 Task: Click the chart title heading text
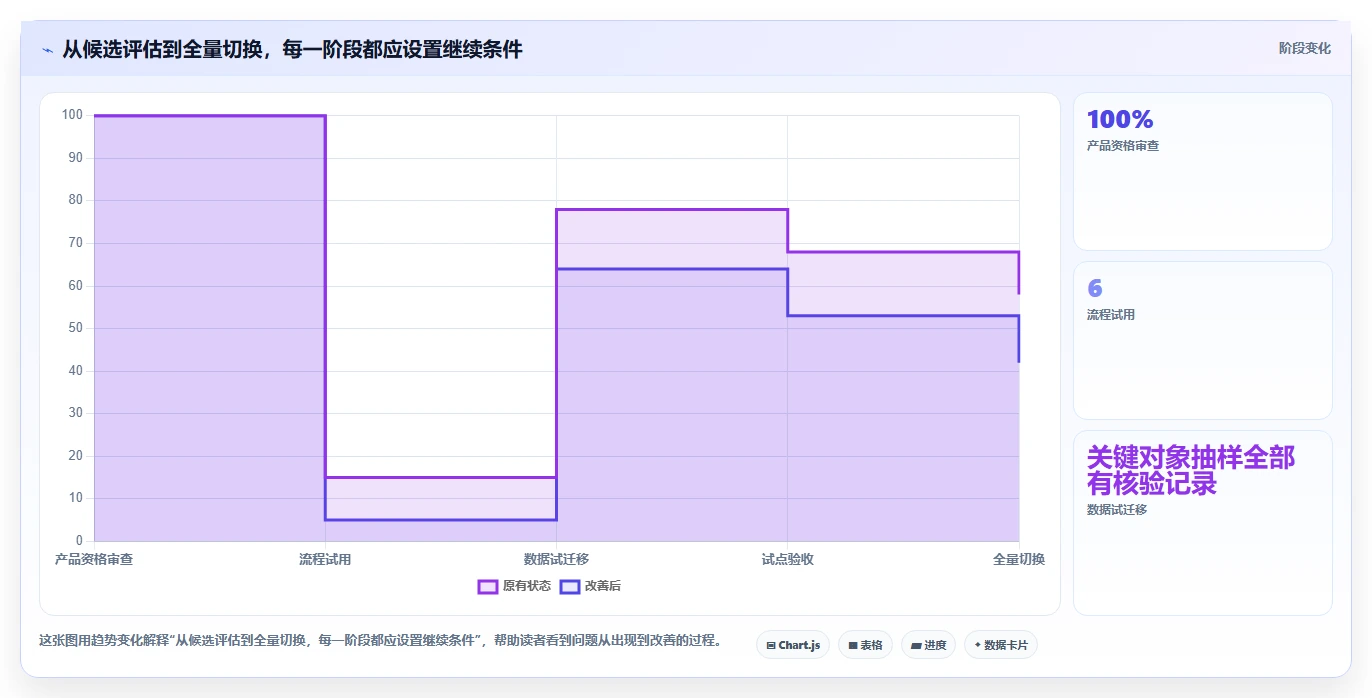(292, 49)
